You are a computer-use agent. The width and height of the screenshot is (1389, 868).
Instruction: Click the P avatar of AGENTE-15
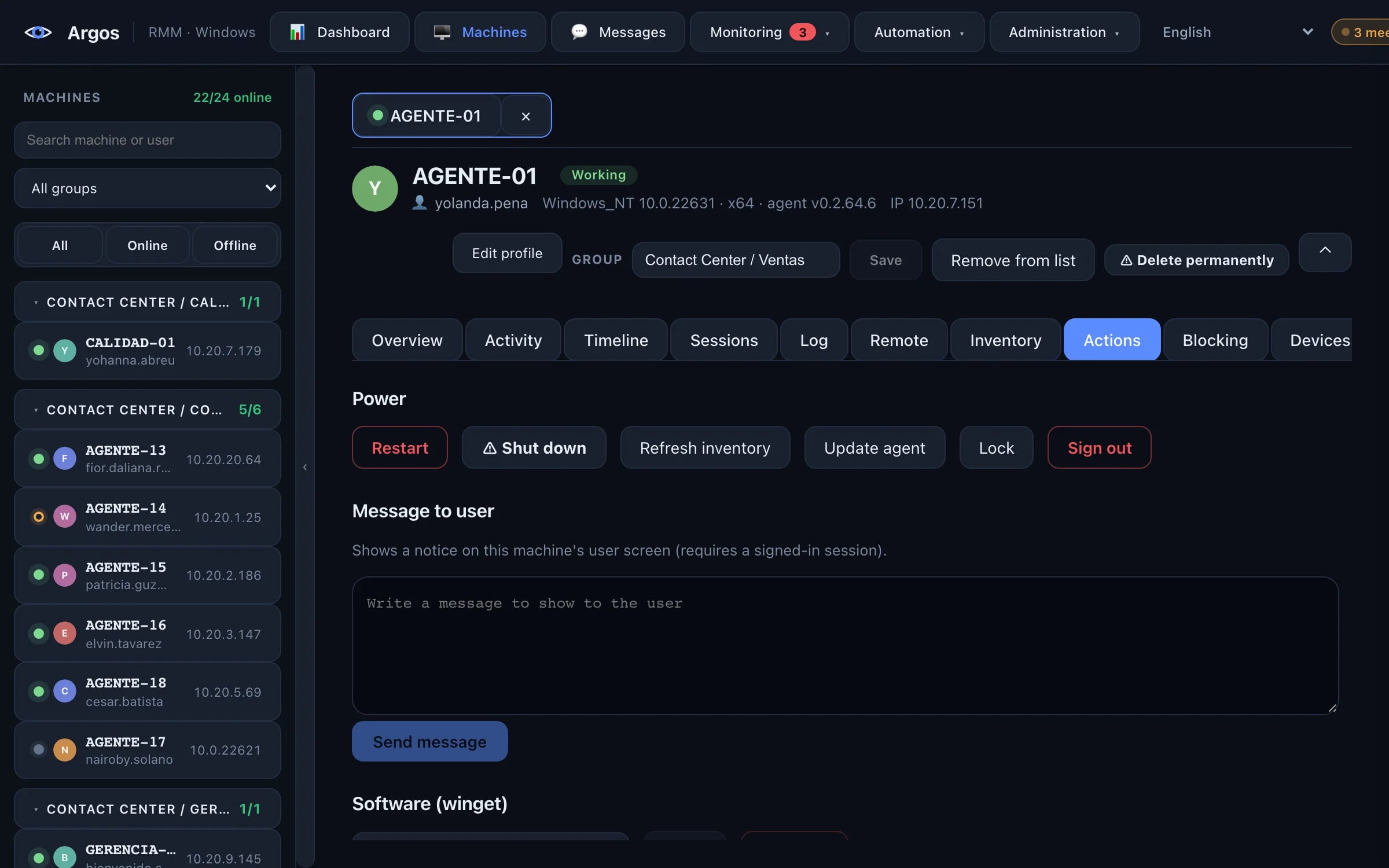tap(65, 575)
